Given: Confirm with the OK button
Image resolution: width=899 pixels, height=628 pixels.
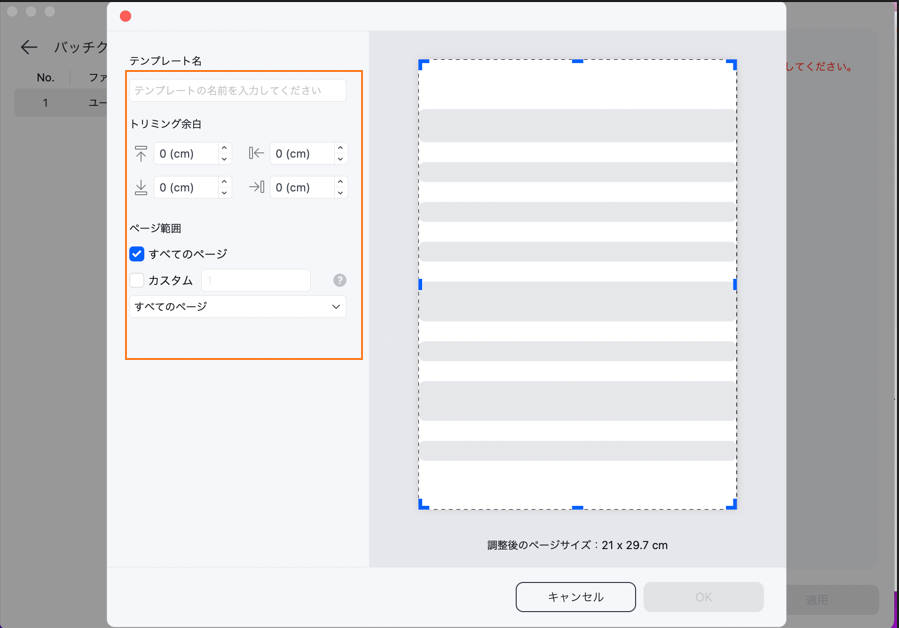Looking at the screenshot, I should [x=703, y=597].
